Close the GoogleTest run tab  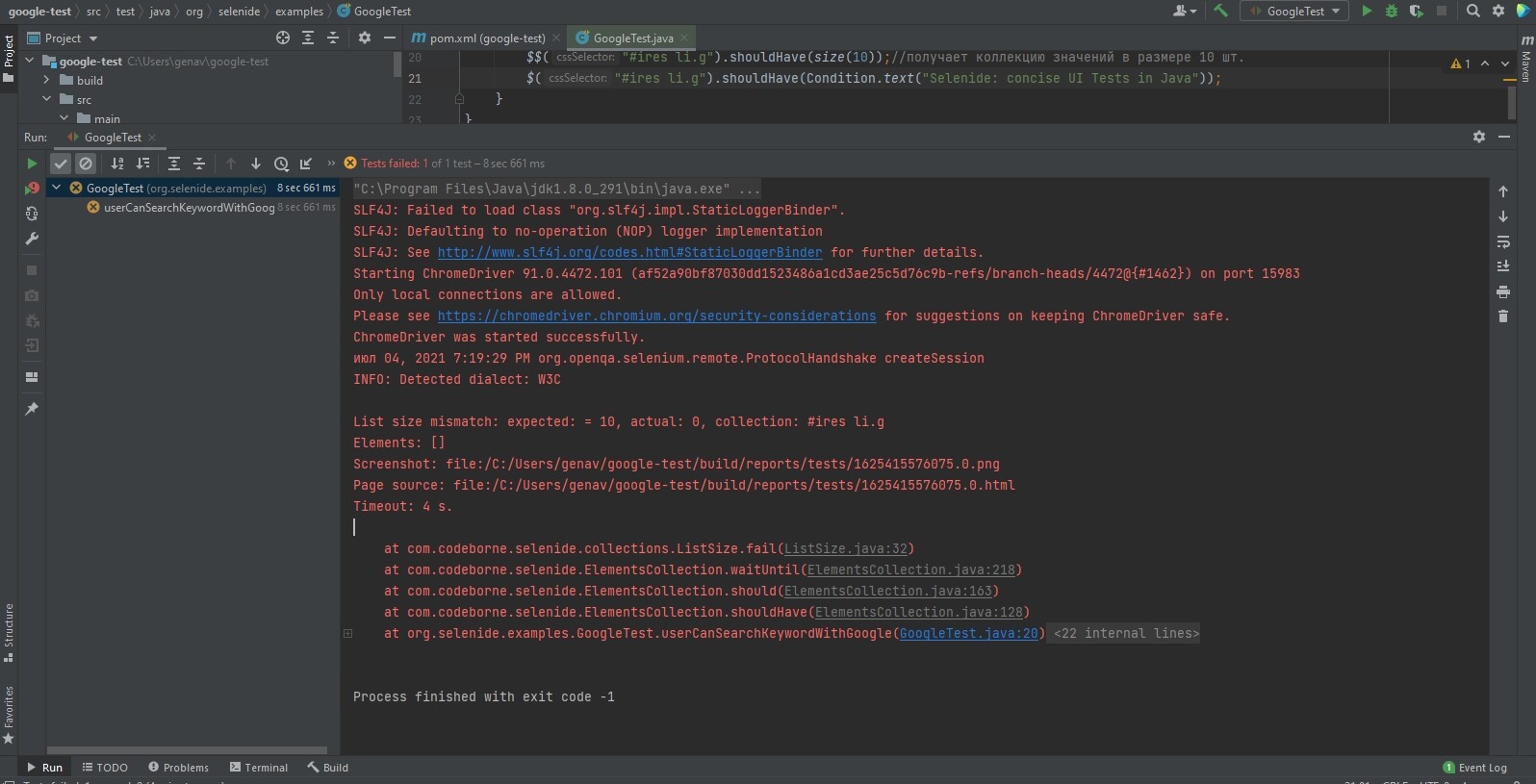pyautogui.click(x=152, y=138)
